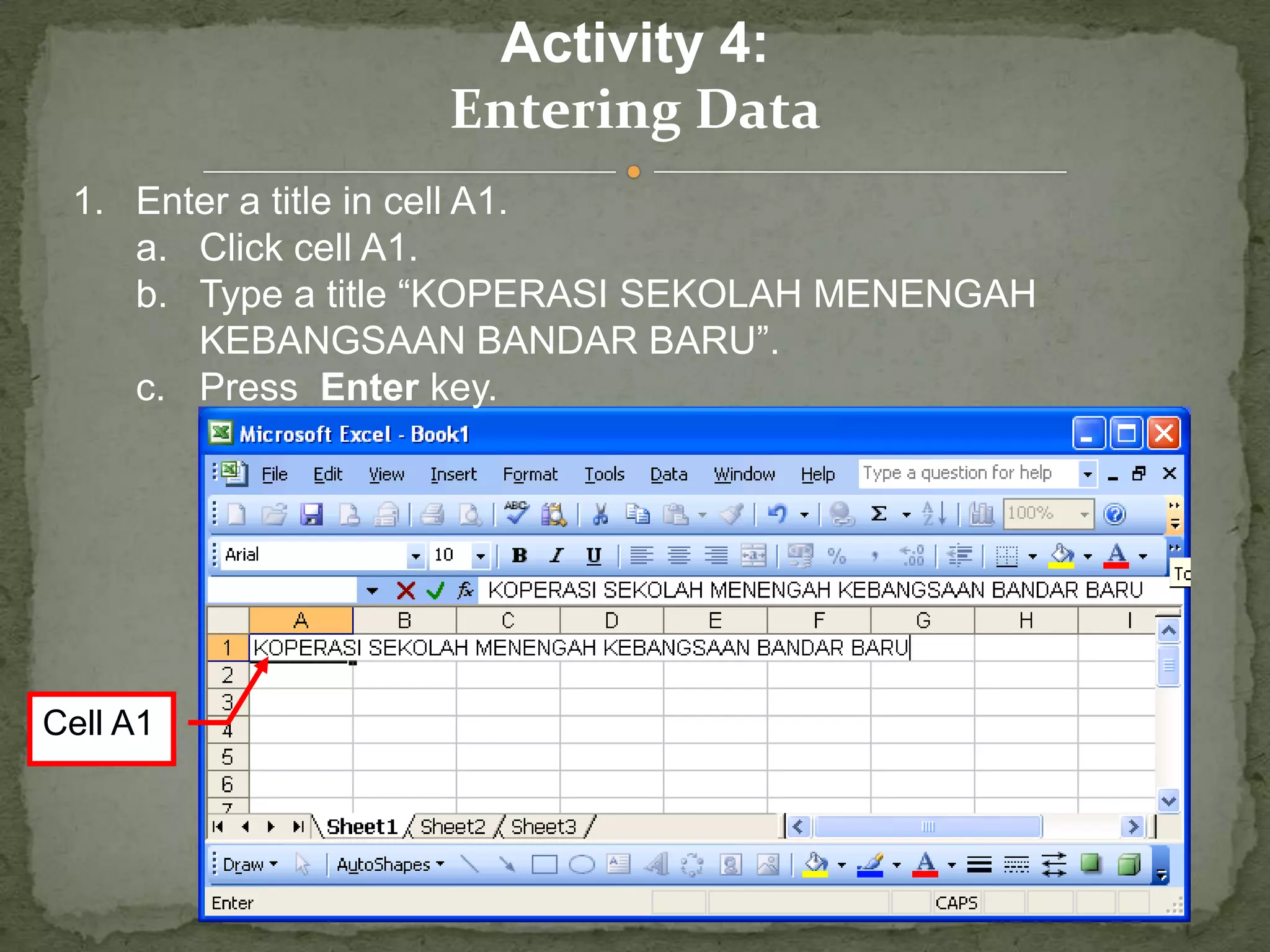Open the Edit menu

pyautogui.click(x=327, y=474)
